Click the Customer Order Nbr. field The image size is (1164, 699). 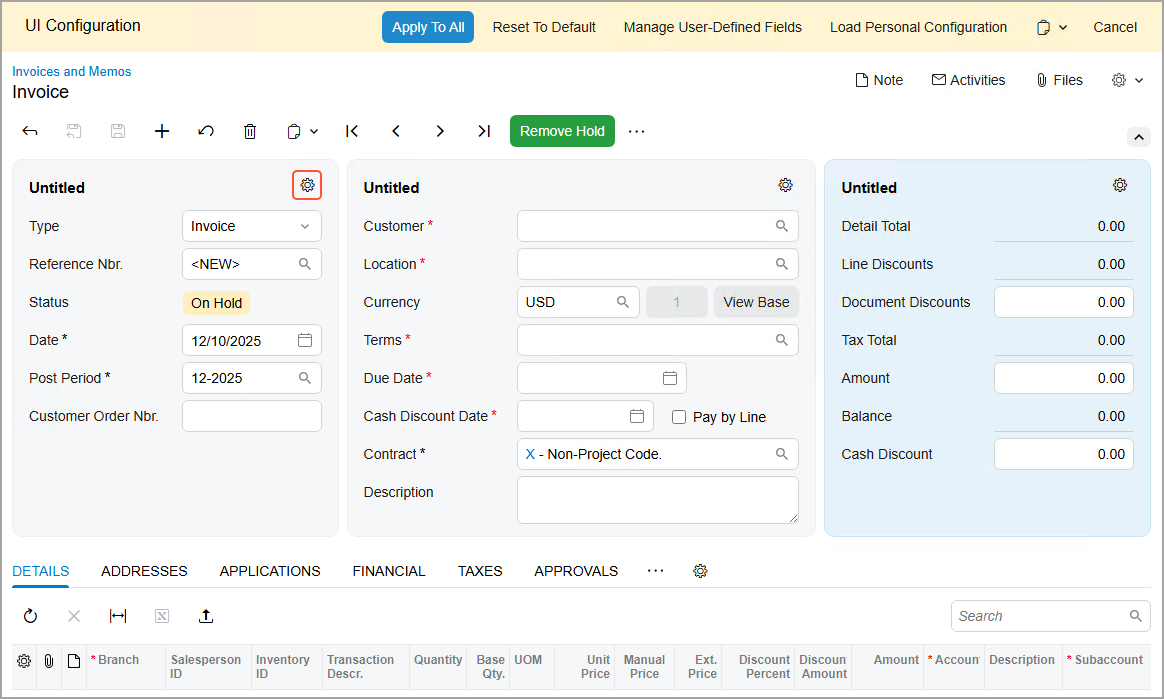tap(252, 416)
